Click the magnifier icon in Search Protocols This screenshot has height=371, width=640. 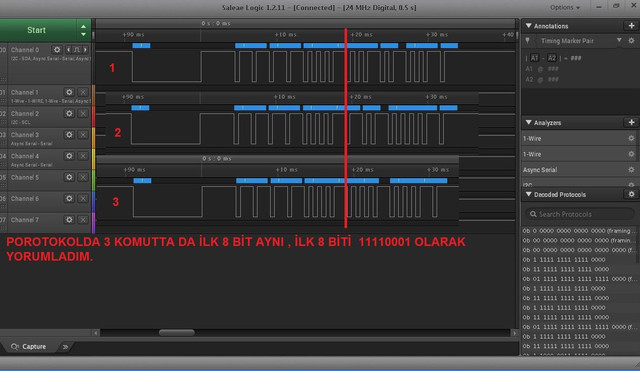[x=533, y=214]
